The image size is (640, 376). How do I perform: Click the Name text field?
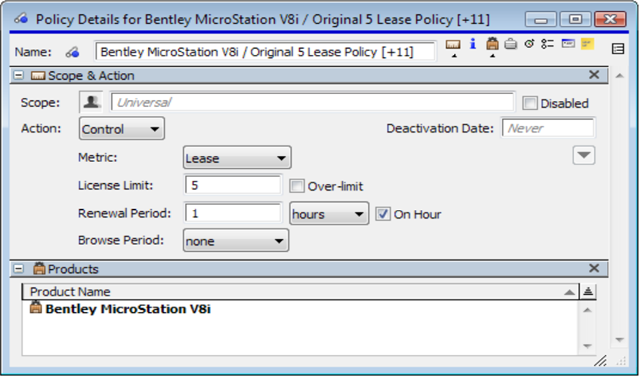265,52
